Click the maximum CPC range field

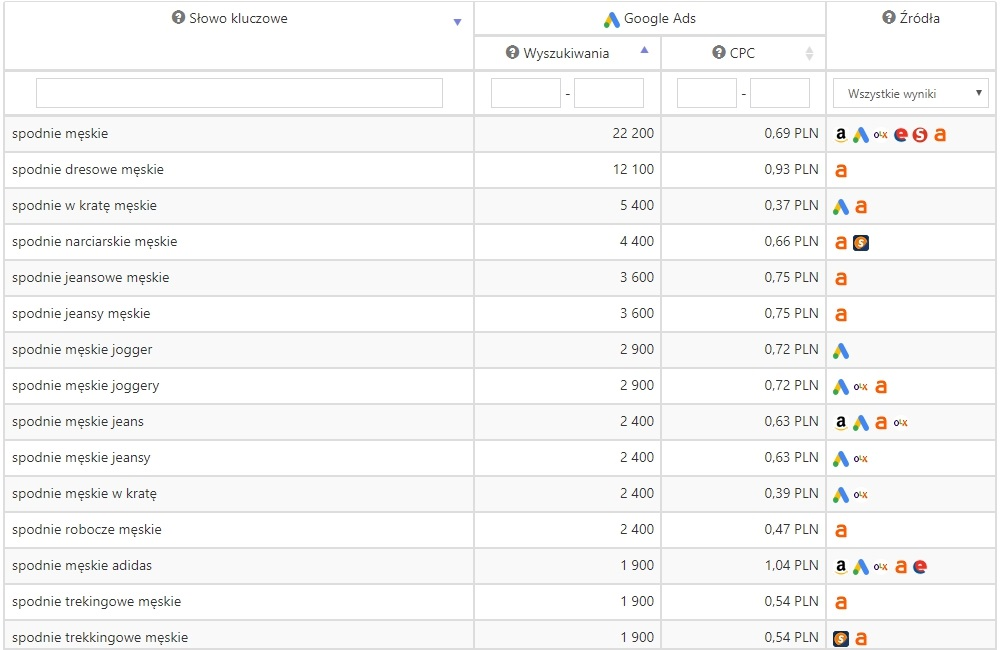tap(779, 93)
